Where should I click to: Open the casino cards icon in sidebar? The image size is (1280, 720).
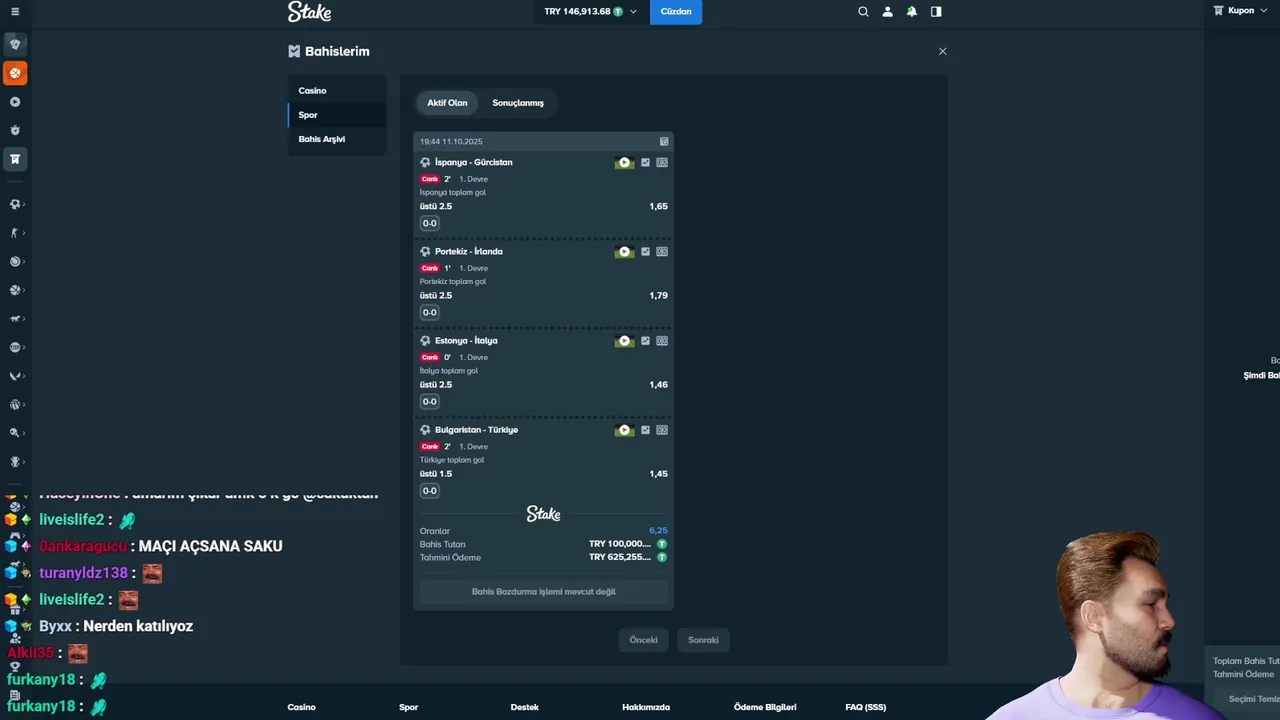pyautogui.click(x=15, y=44)
